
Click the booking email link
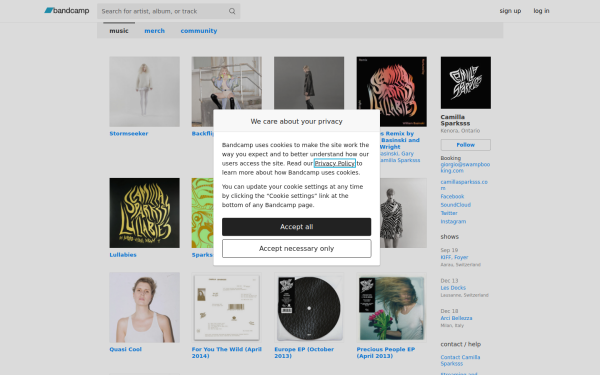(x=465, y=168)
